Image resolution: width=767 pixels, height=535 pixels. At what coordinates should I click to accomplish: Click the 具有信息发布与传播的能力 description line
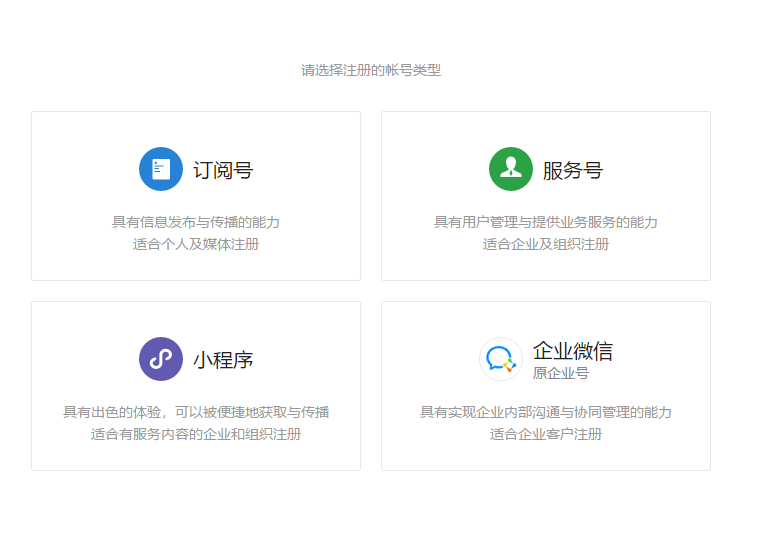(196, 222)
